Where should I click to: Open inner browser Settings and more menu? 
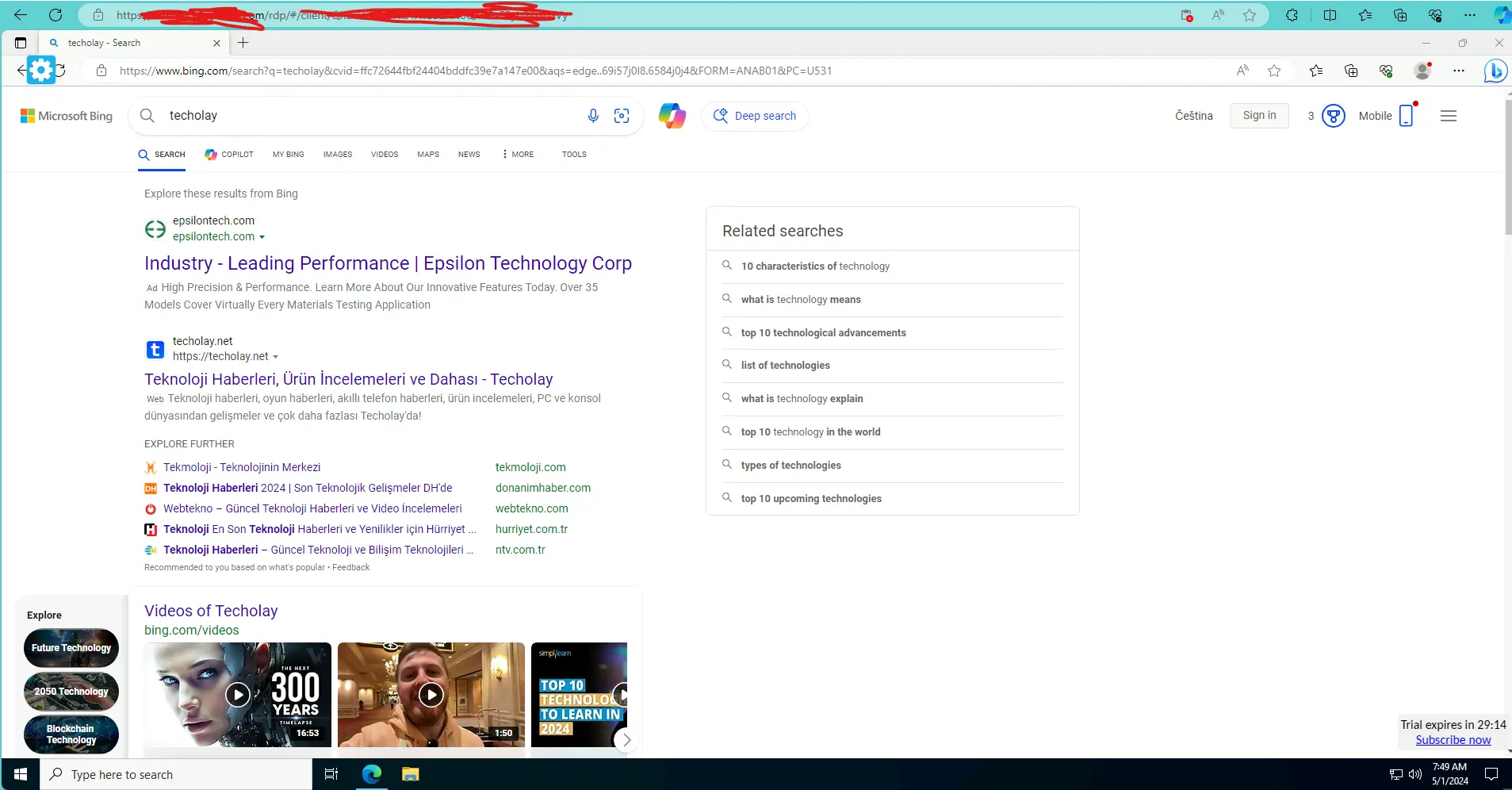click(1459, 71)
